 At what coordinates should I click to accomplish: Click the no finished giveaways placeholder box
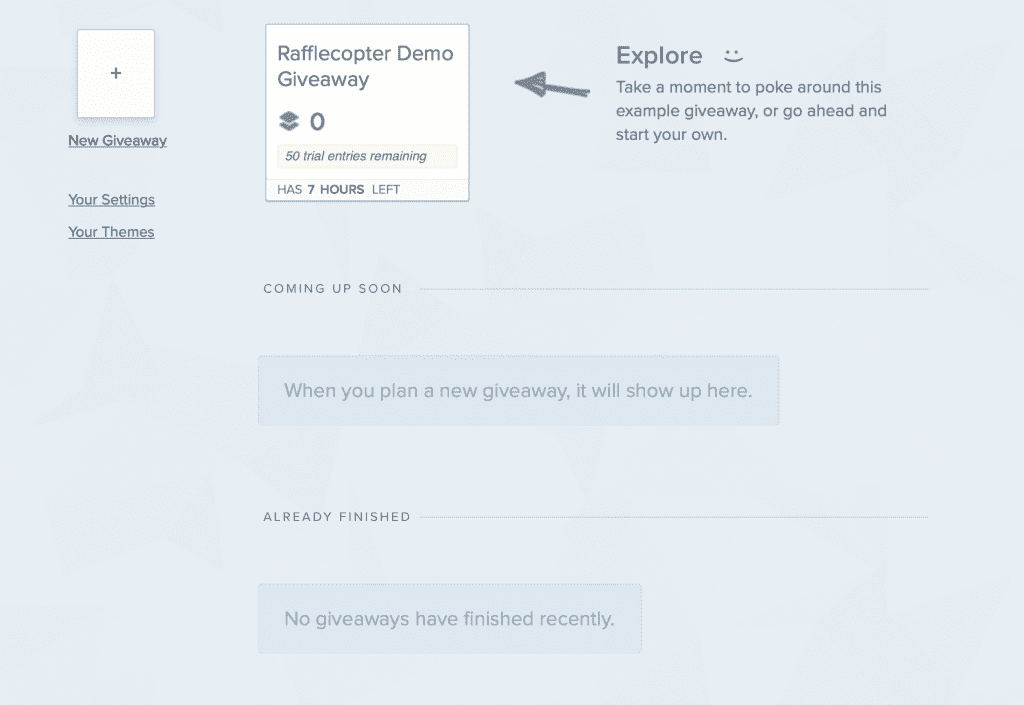[x=449, y=619]
